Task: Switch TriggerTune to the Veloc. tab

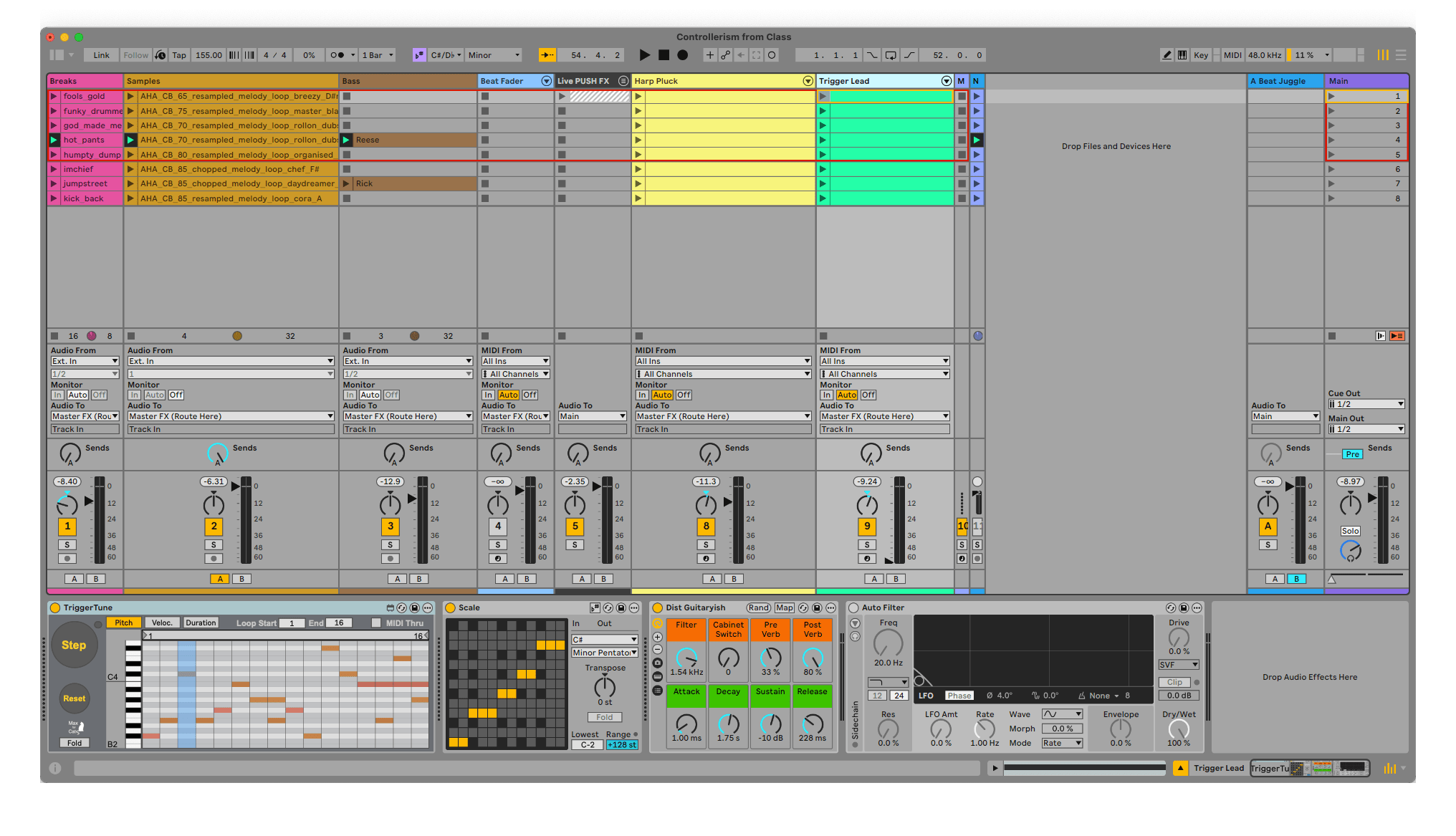Action: [162, 623]
